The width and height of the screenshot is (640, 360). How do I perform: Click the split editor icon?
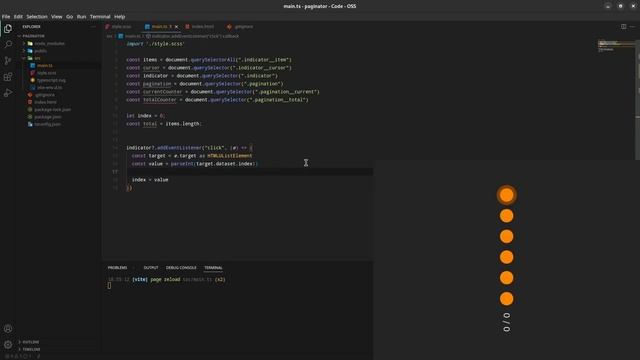623,27
